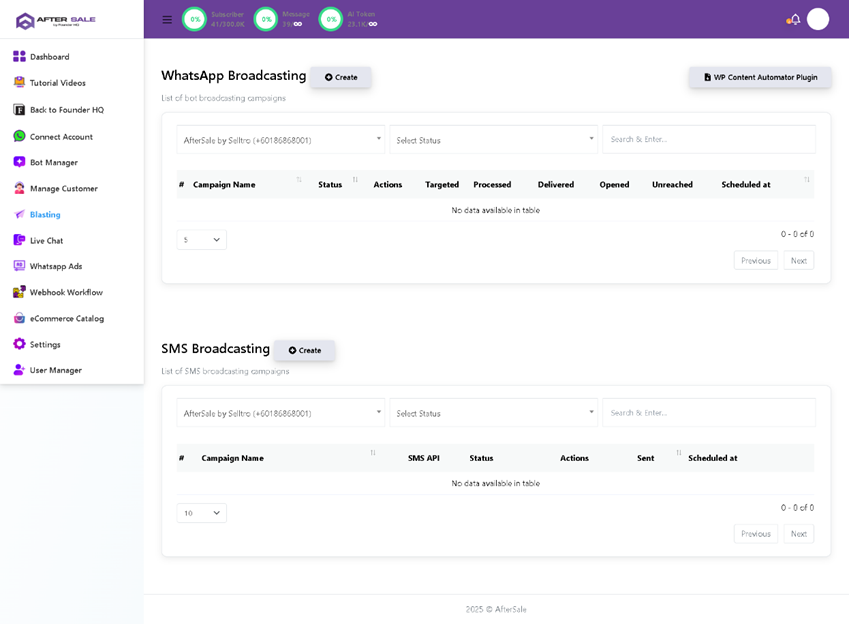Click the Live Chat sidebar icon

(19, 240)
